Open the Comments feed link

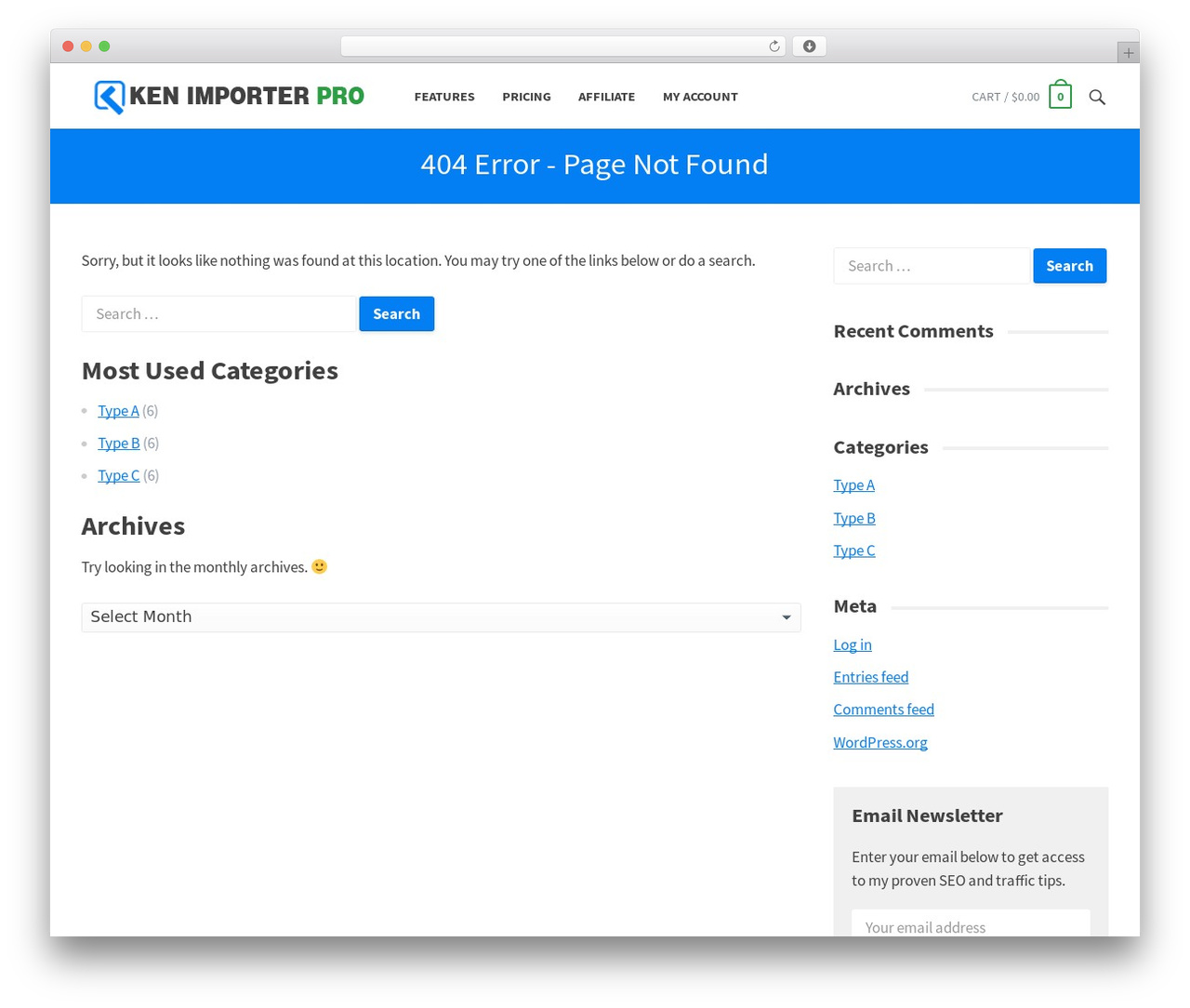pos(883,710)
